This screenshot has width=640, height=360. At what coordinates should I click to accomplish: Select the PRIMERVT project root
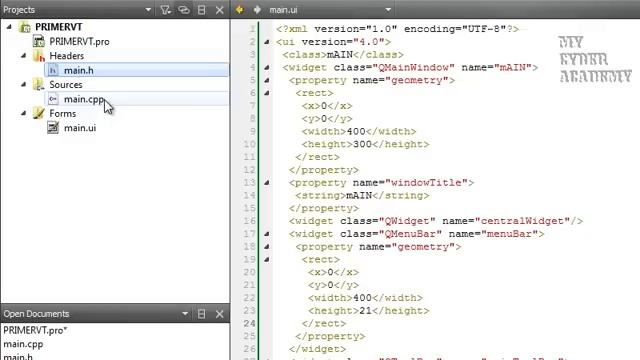click(x=58, y=27)
